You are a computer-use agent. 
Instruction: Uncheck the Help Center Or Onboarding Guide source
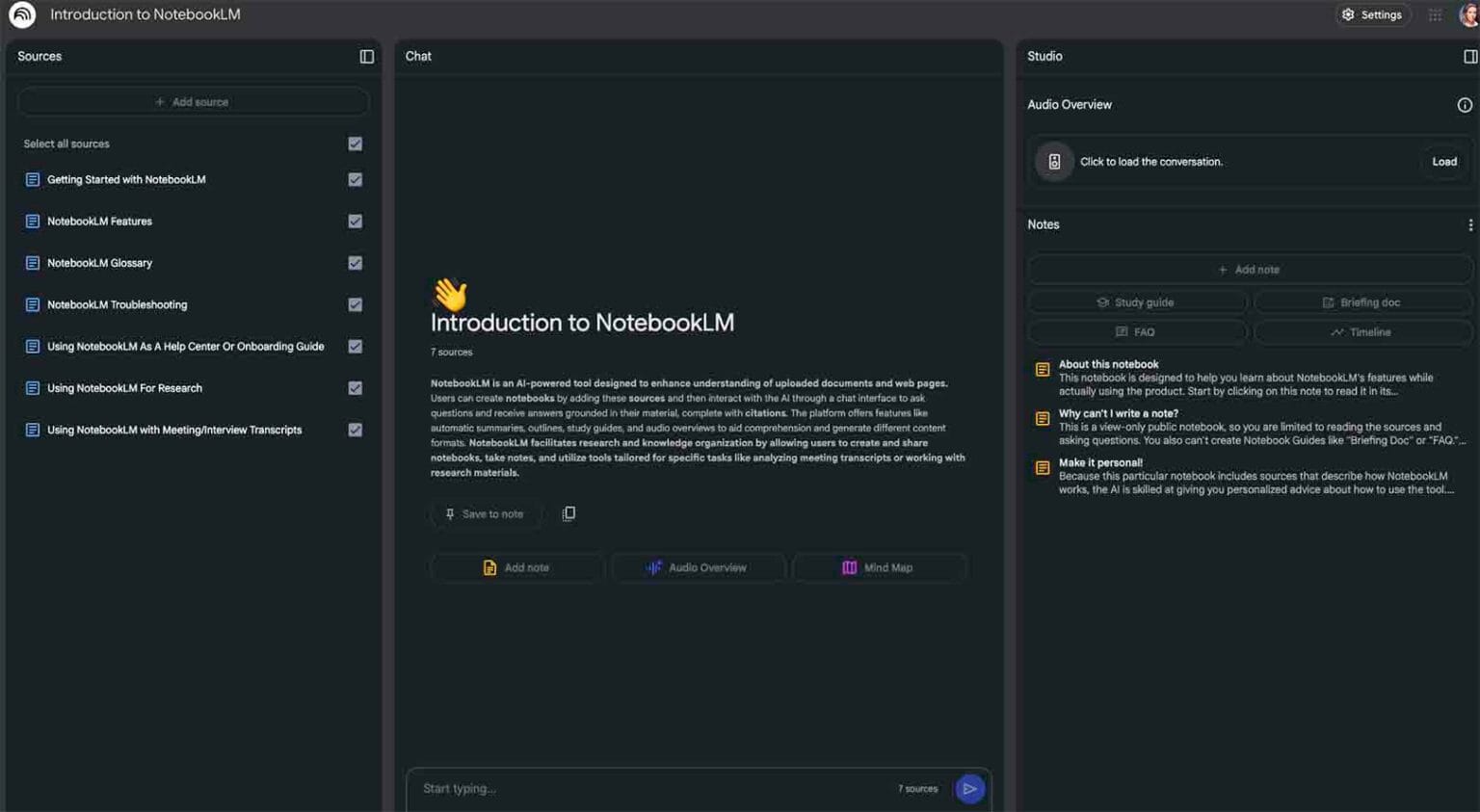coord(356,347)
